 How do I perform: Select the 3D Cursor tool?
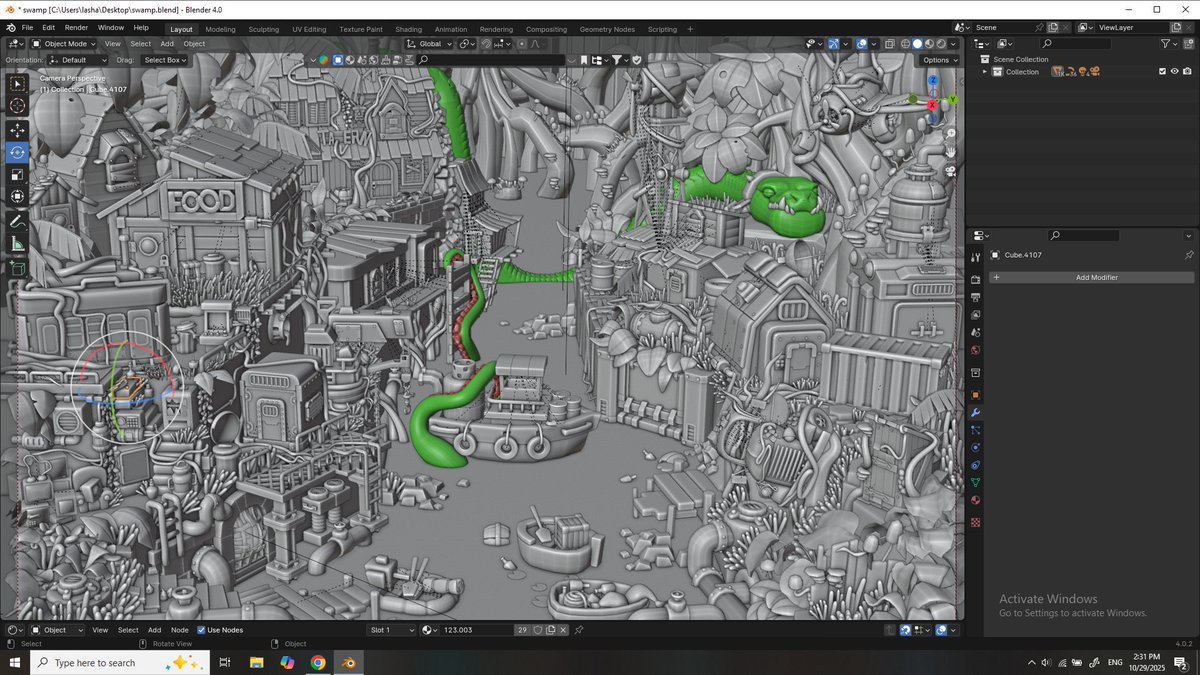(x=18, y=106)
